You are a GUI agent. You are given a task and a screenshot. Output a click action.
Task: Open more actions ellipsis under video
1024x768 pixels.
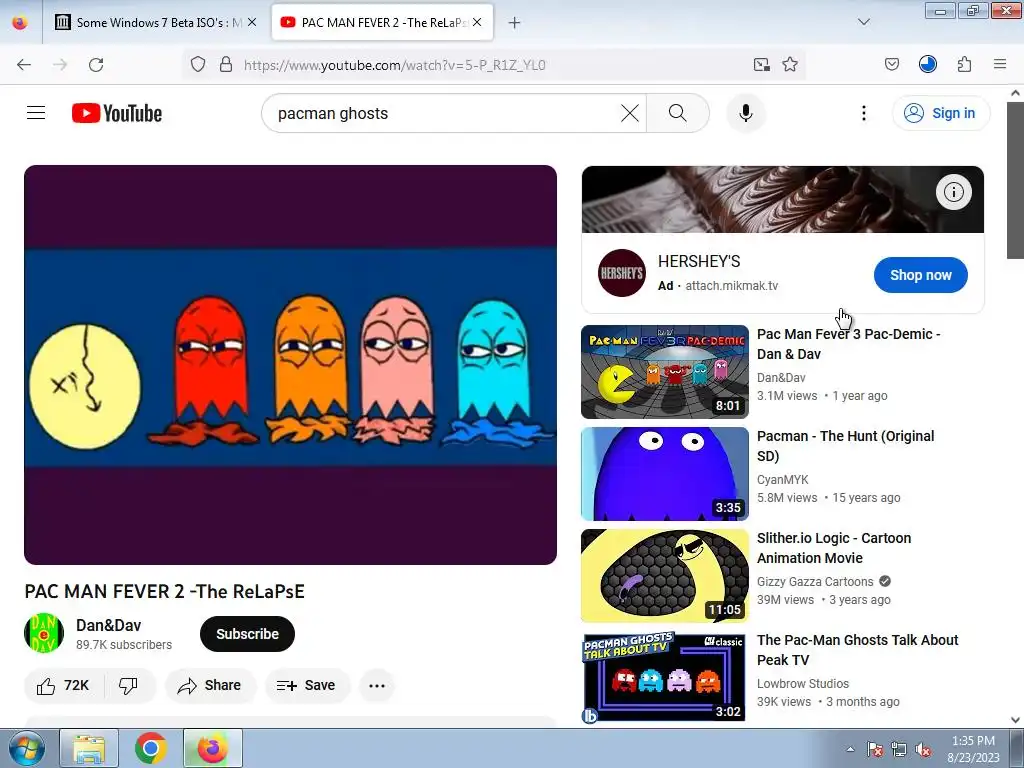click(377, 685)
